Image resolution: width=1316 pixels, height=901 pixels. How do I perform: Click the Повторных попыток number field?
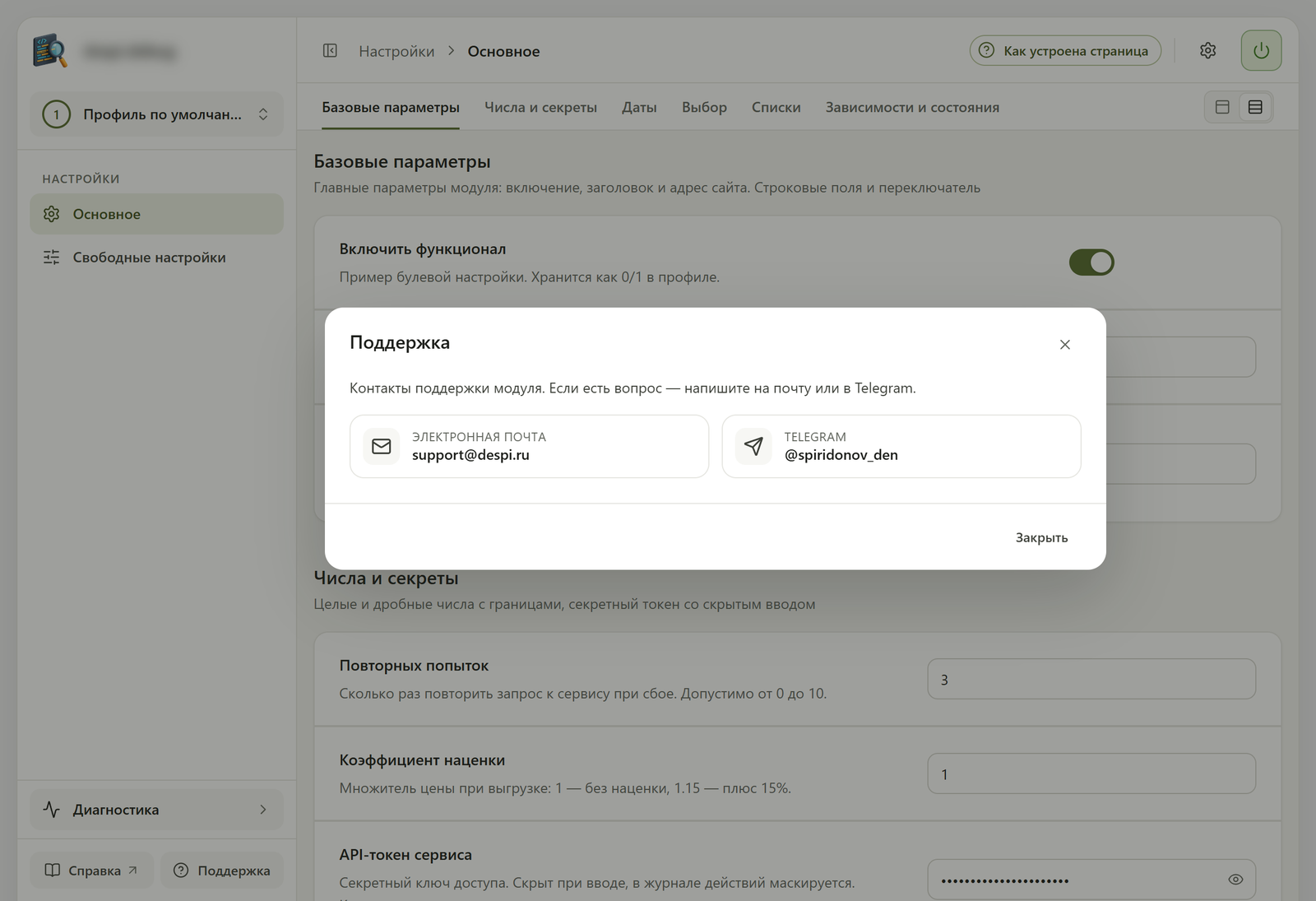pyautogui.click(x=1091, y=680)
